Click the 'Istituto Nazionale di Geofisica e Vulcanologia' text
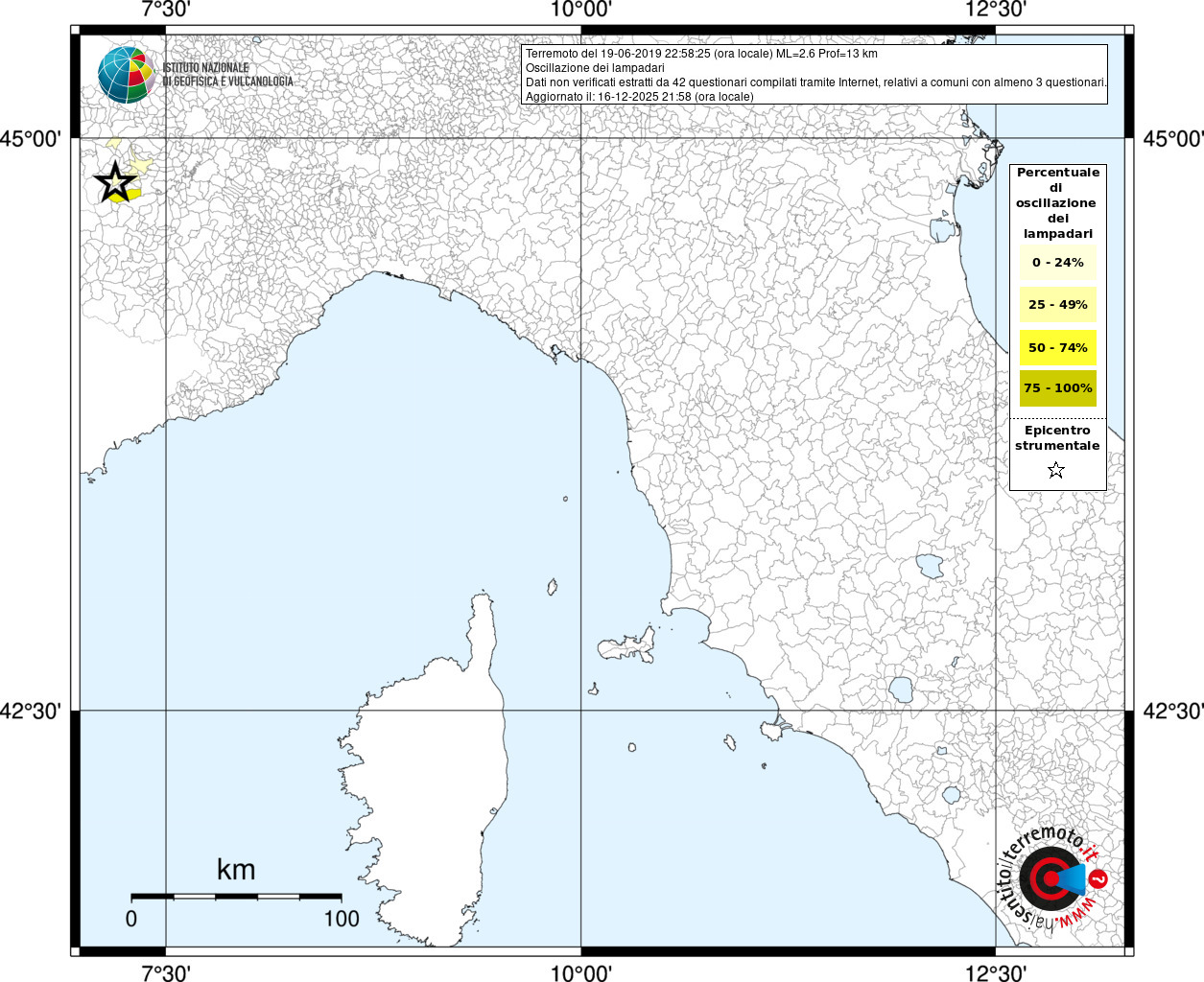 [228, 75]
